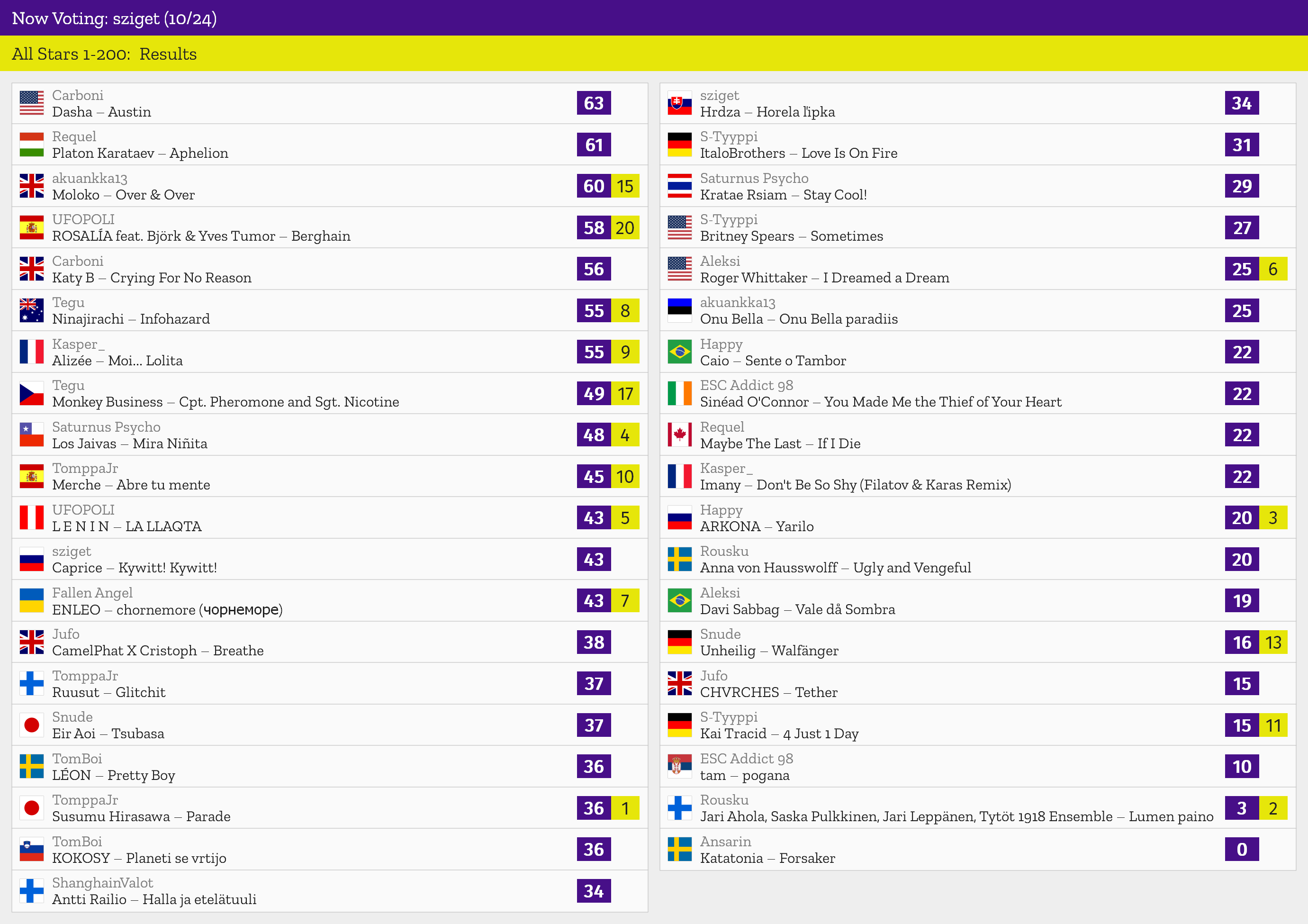
Task: Select the French flag beside Alizée – Moi... Lolita
Action: 31,352
